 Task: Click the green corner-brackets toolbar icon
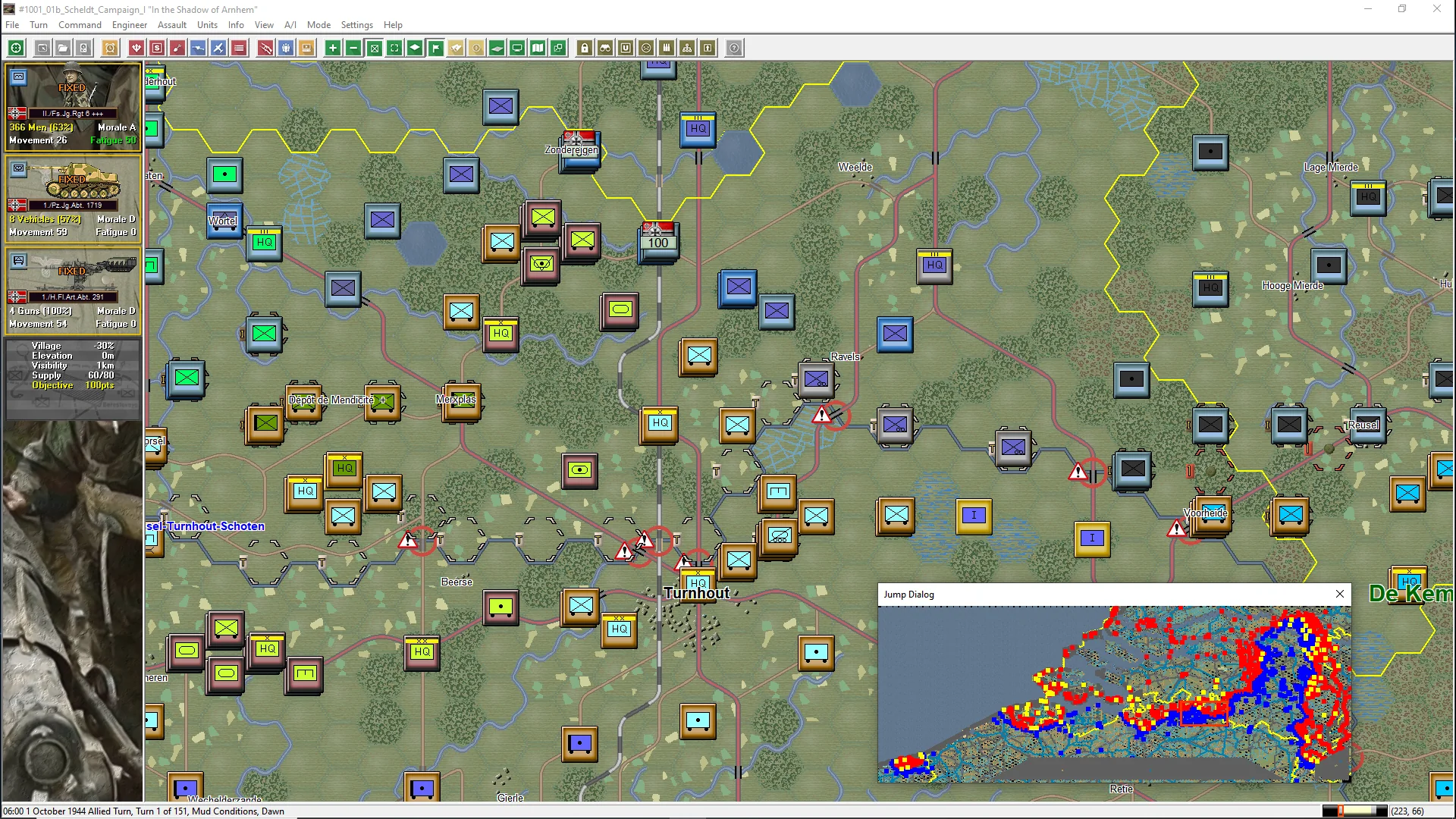click(394, 48)
